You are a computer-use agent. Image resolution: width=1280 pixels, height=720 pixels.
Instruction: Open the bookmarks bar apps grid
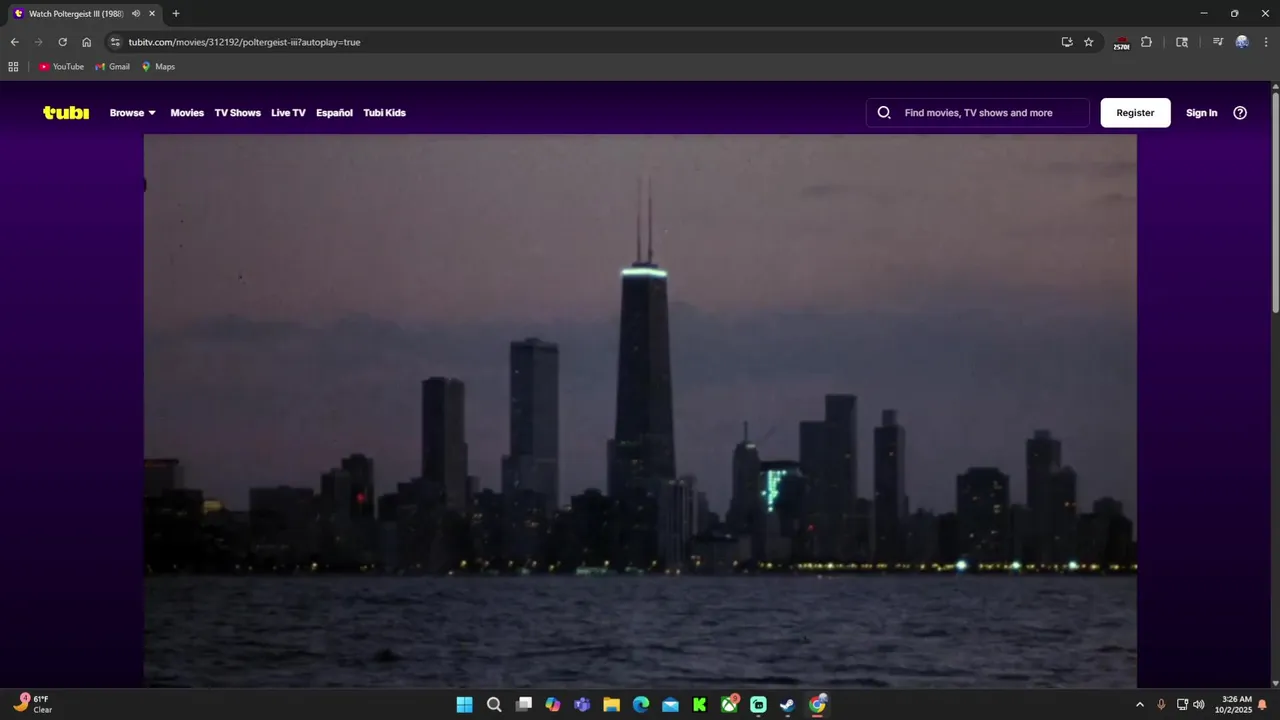[x=13, y=67]
